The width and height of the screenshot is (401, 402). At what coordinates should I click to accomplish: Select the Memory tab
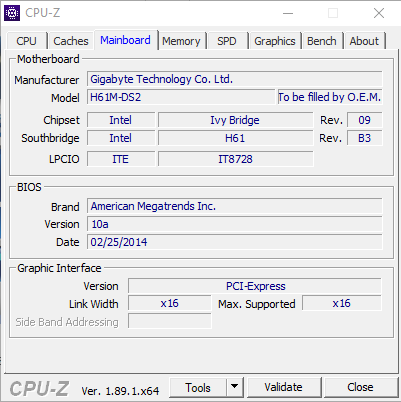[x=181, y=41]
